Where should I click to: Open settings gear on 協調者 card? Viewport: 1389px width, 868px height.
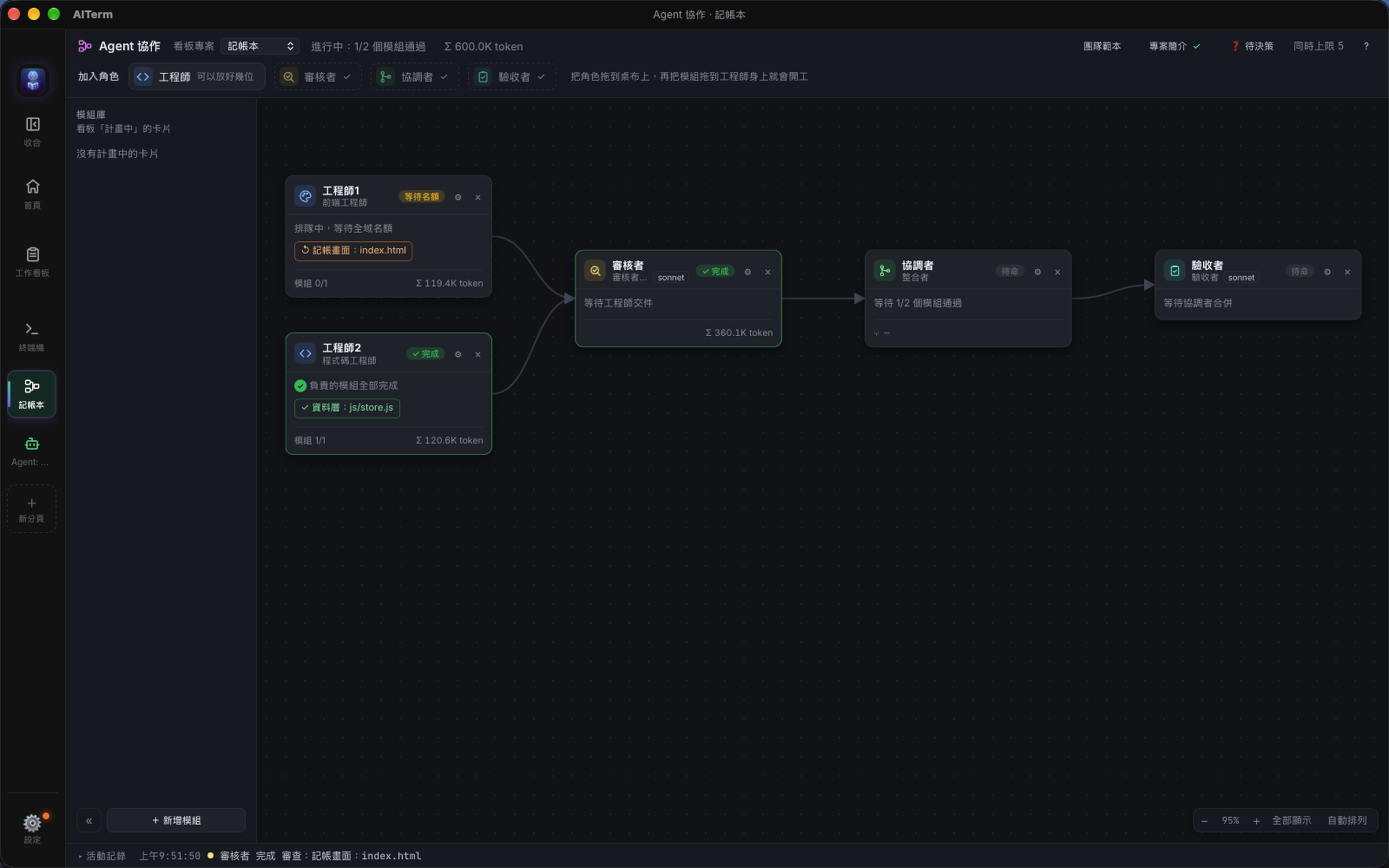tap(1038, 272)
